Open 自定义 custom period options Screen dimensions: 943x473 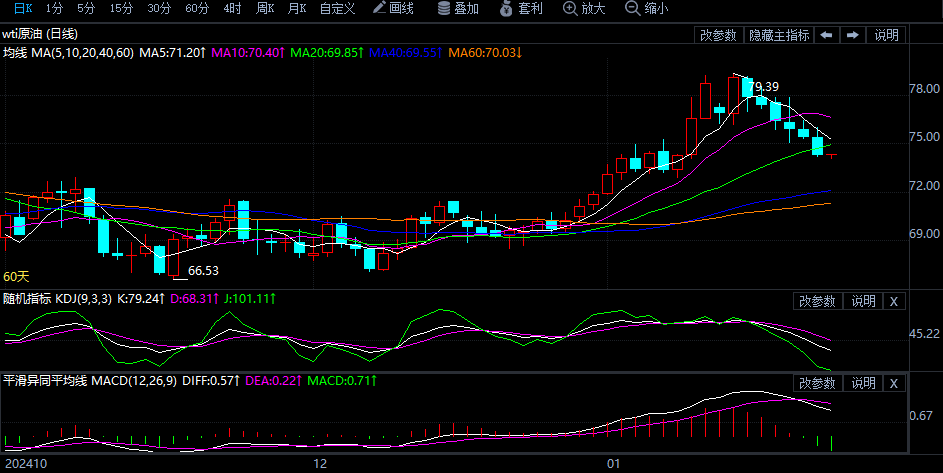coord(337,8)
